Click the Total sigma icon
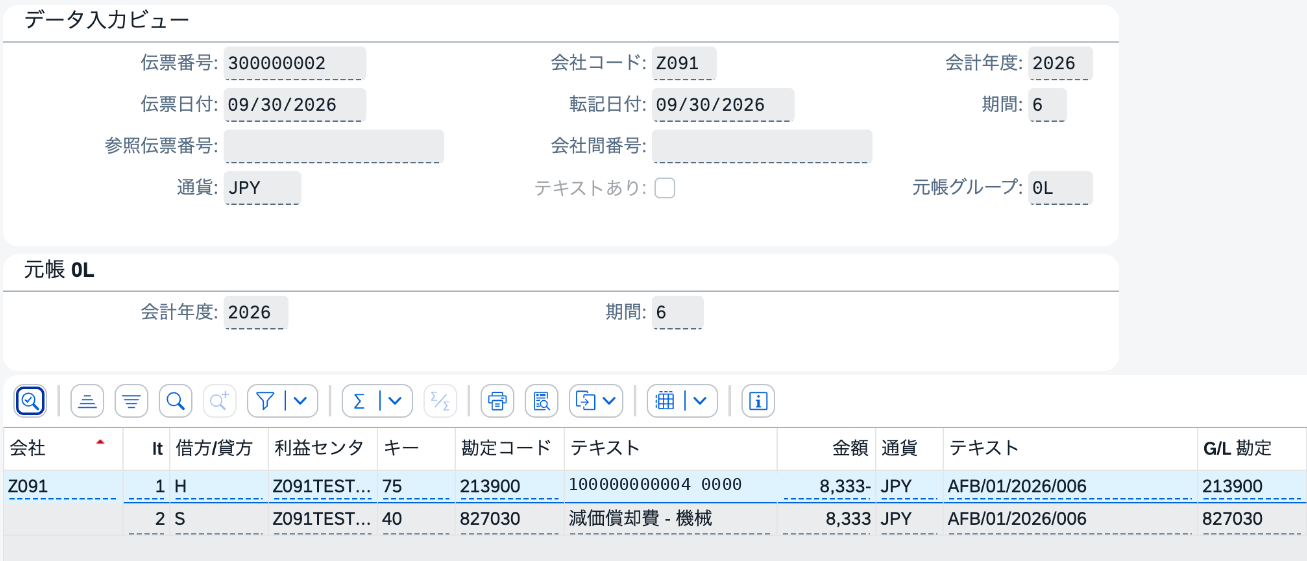 (359, 401)
